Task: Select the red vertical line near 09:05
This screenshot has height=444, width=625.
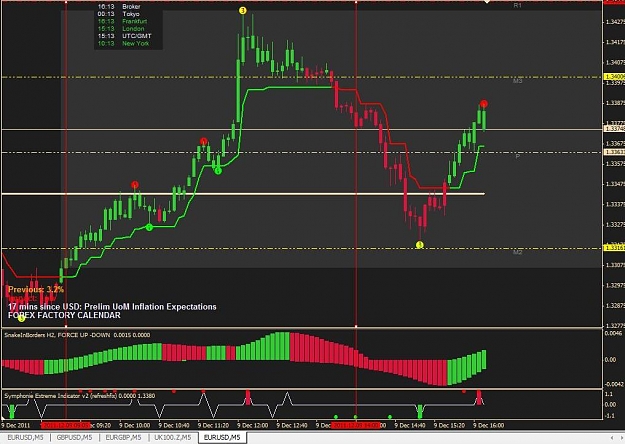Action: pos(66,163)
